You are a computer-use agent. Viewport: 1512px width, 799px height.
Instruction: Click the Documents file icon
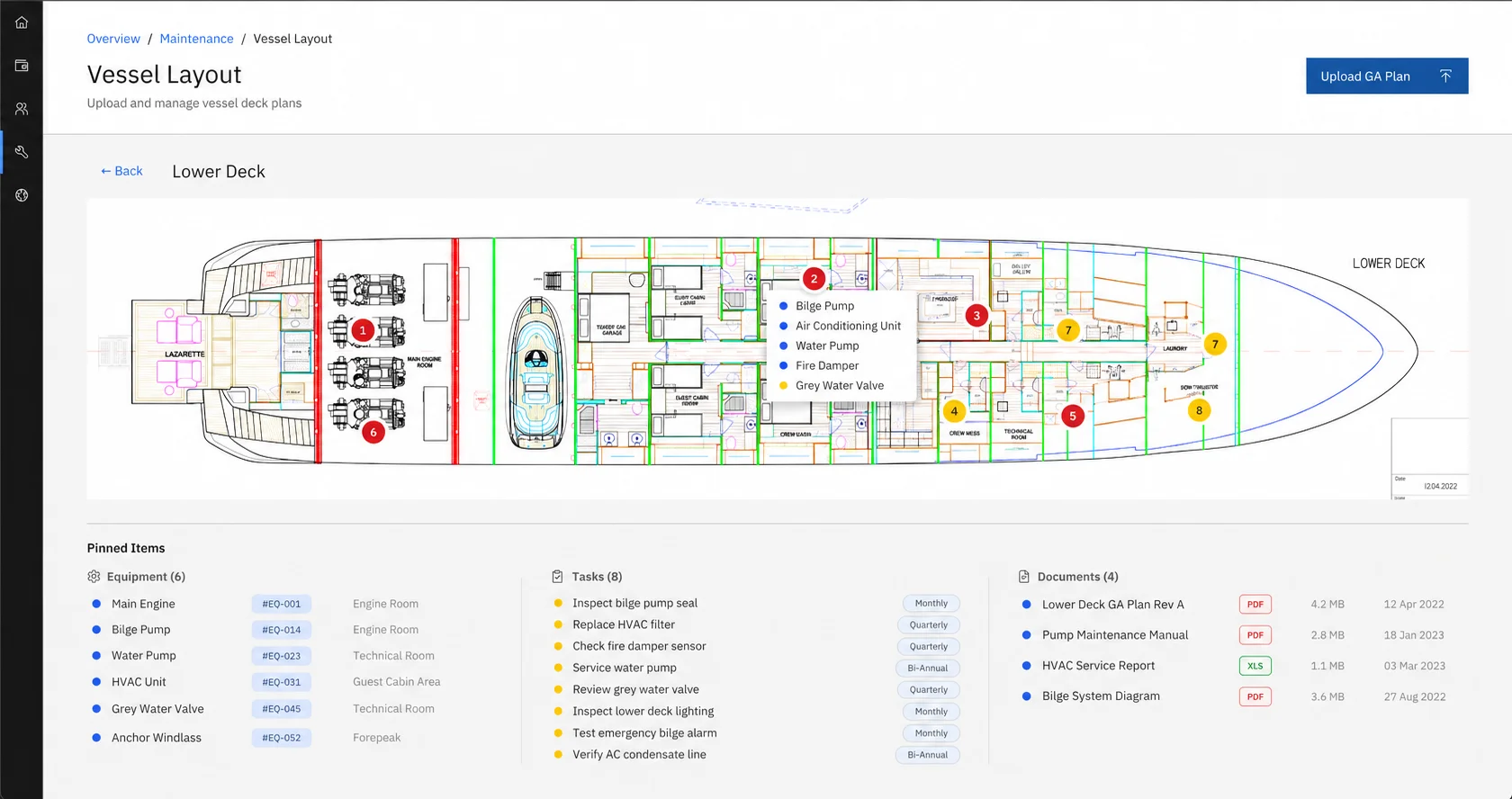[1023, 577]
